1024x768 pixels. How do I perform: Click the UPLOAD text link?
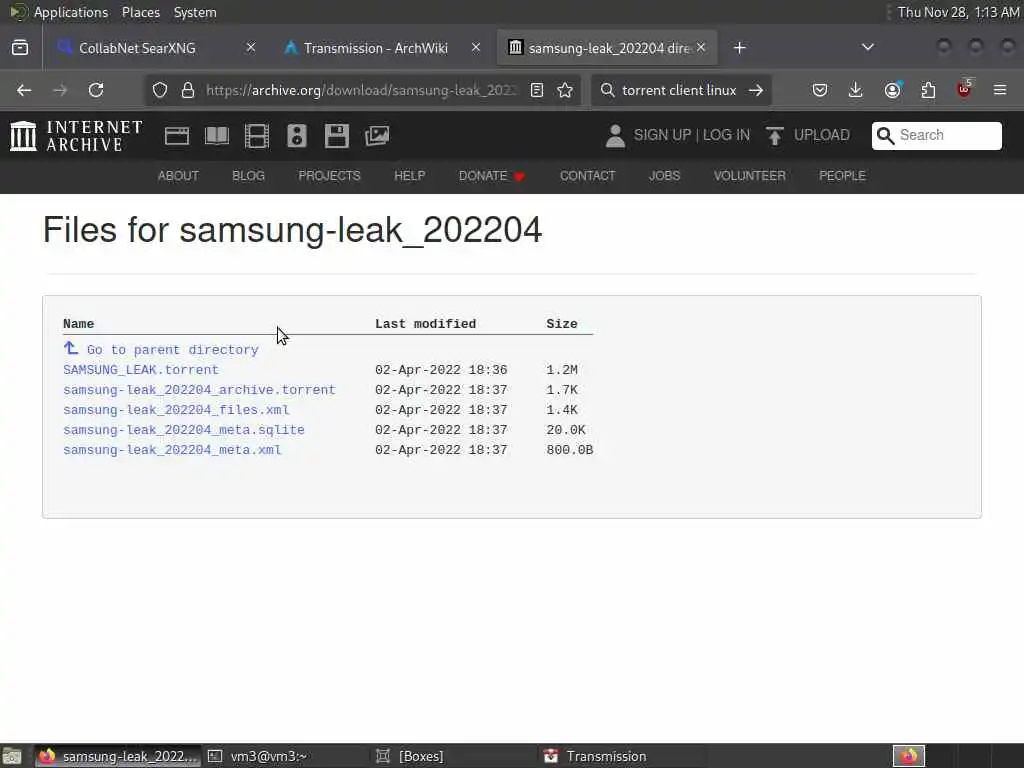tap(822, 135)
